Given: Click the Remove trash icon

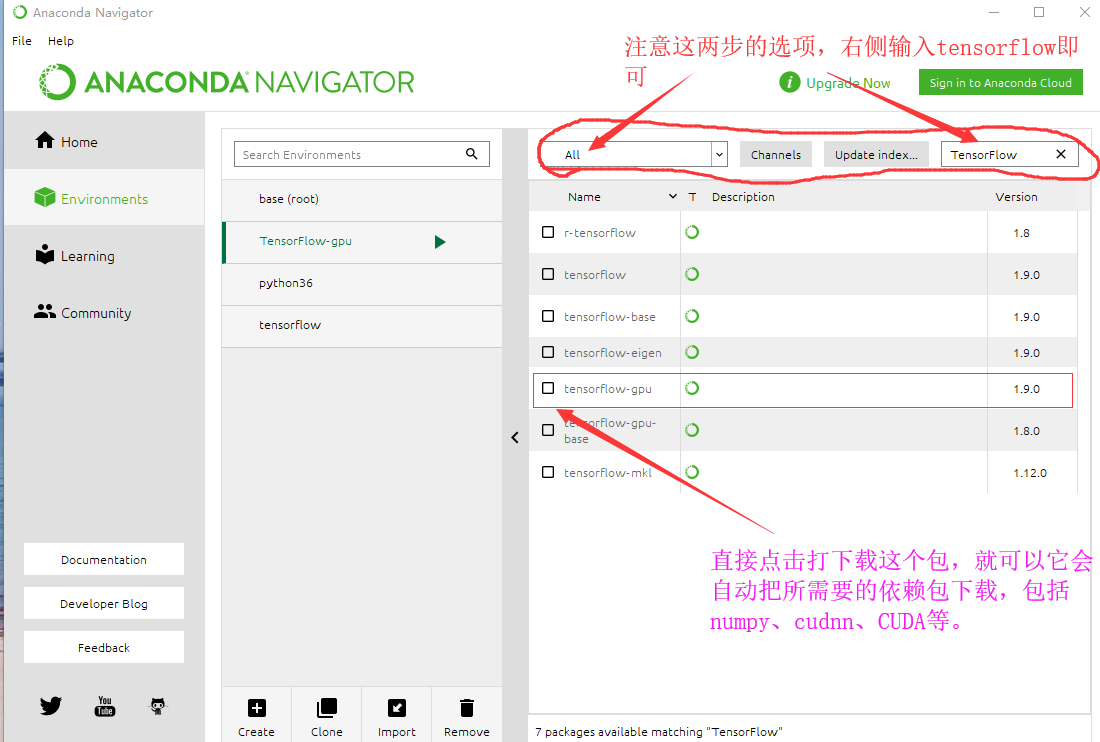Looking at the screenshot, I should click(467, 708).
